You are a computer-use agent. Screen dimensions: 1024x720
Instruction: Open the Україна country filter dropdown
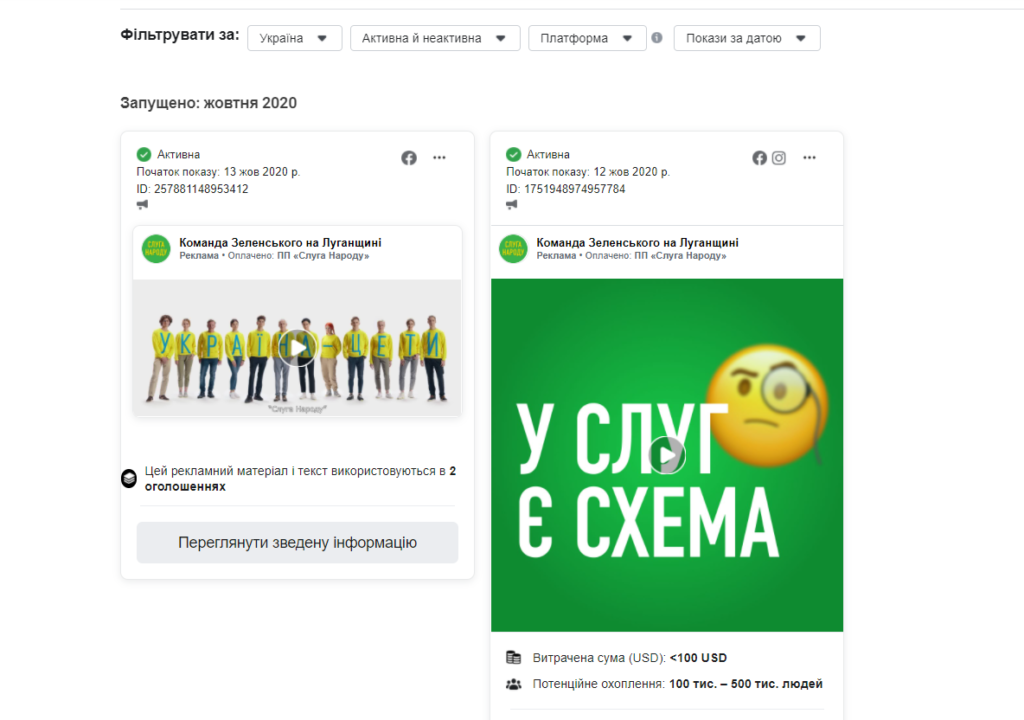295,39
